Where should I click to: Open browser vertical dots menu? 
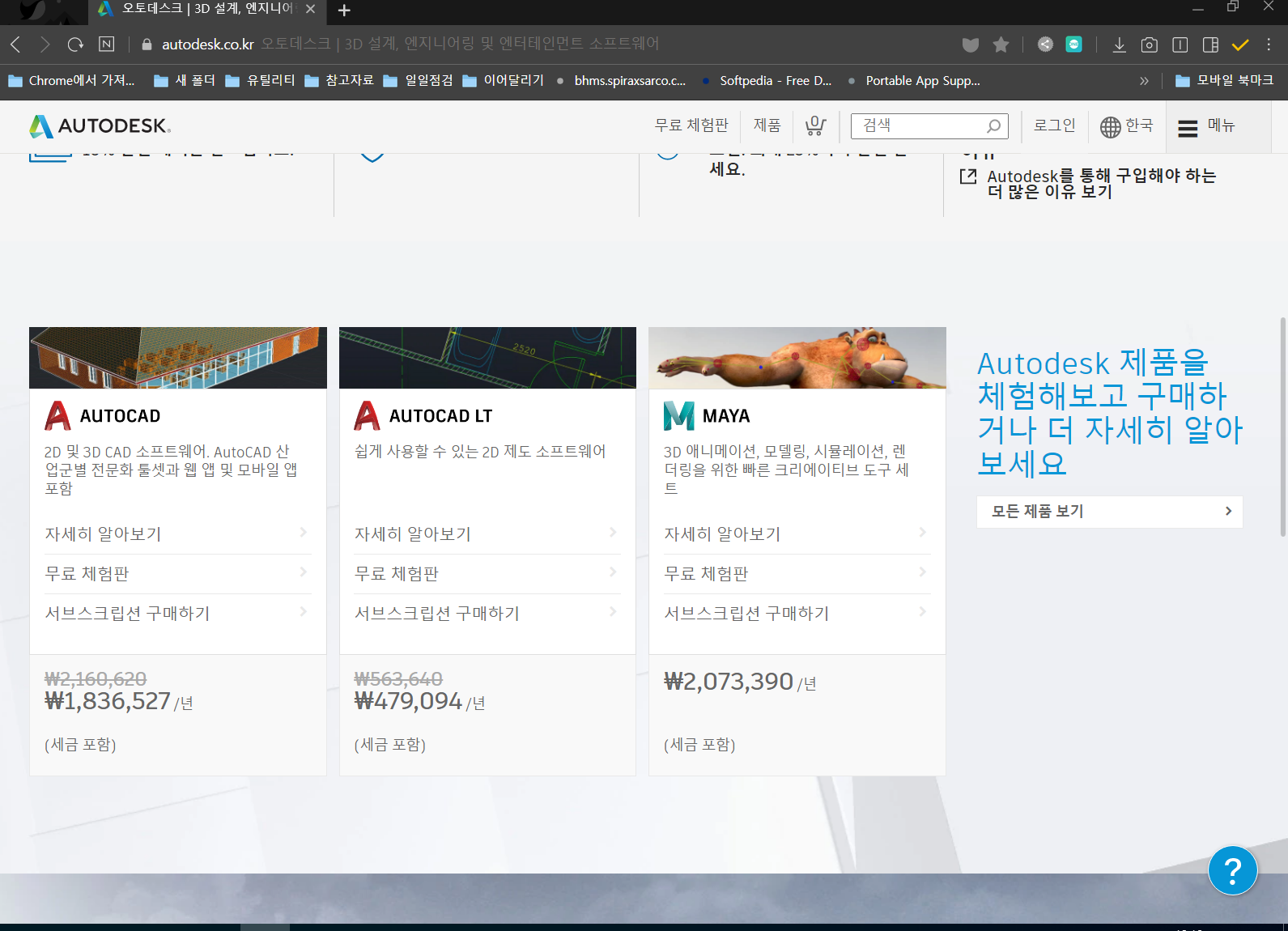click(x=1269, y=45)
